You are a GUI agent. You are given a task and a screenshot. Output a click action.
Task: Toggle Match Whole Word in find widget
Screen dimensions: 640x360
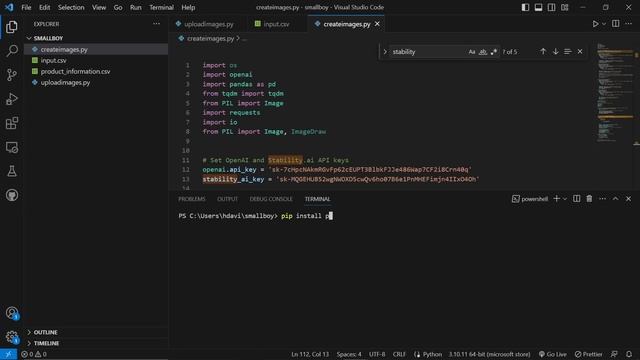pos(483,52)
